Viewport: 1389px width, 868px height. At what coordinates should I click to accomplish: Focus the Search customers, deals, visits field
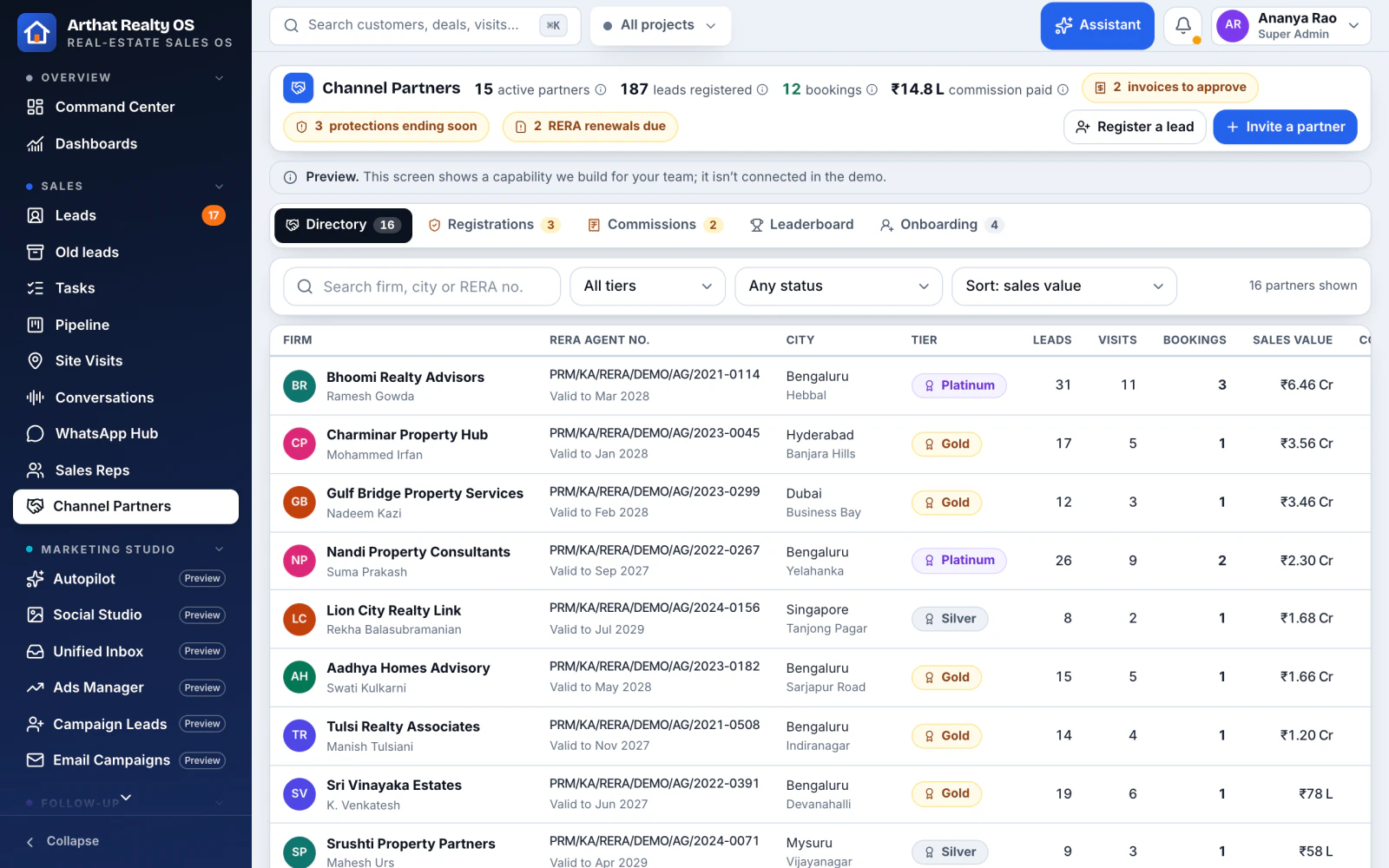425,26
